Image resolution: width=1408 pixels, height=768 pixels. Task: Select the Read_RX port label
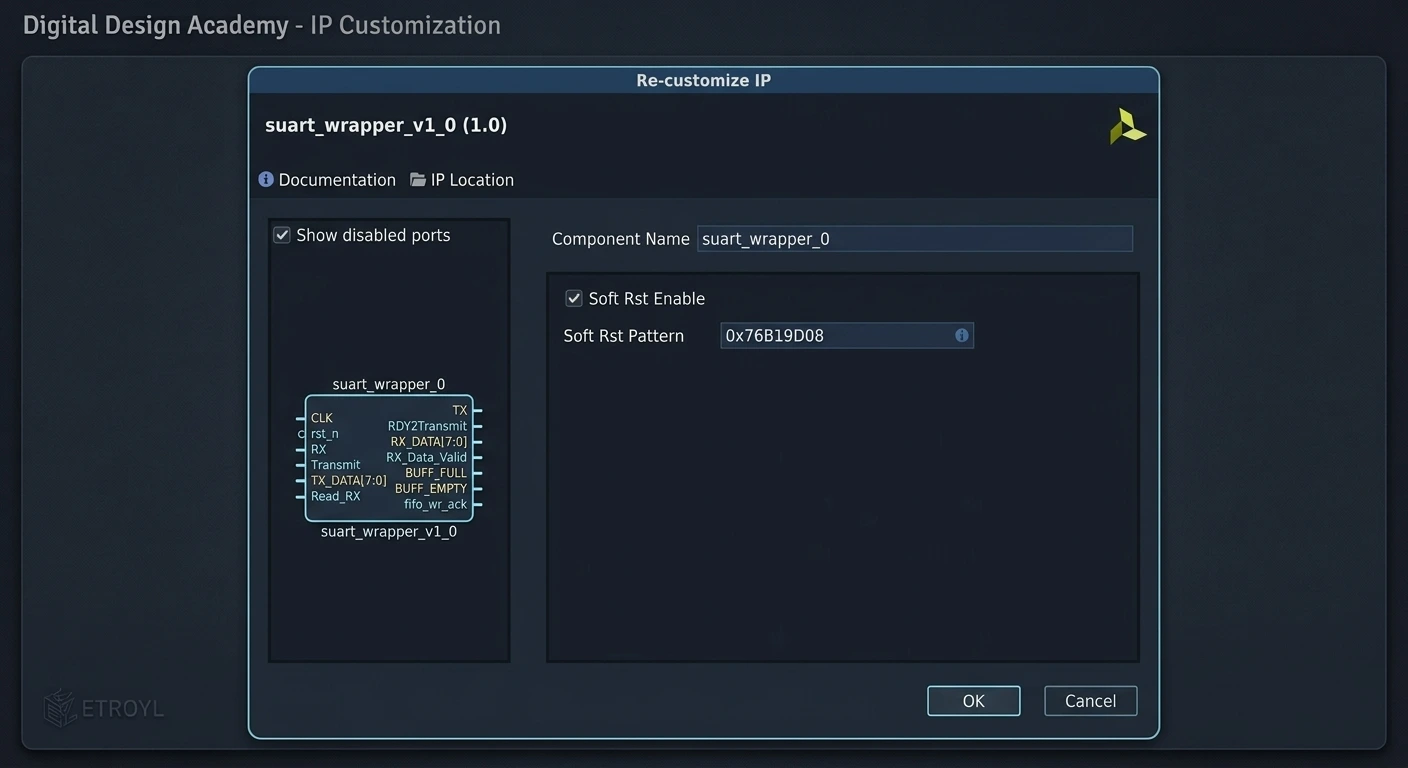tap(336, 496)
